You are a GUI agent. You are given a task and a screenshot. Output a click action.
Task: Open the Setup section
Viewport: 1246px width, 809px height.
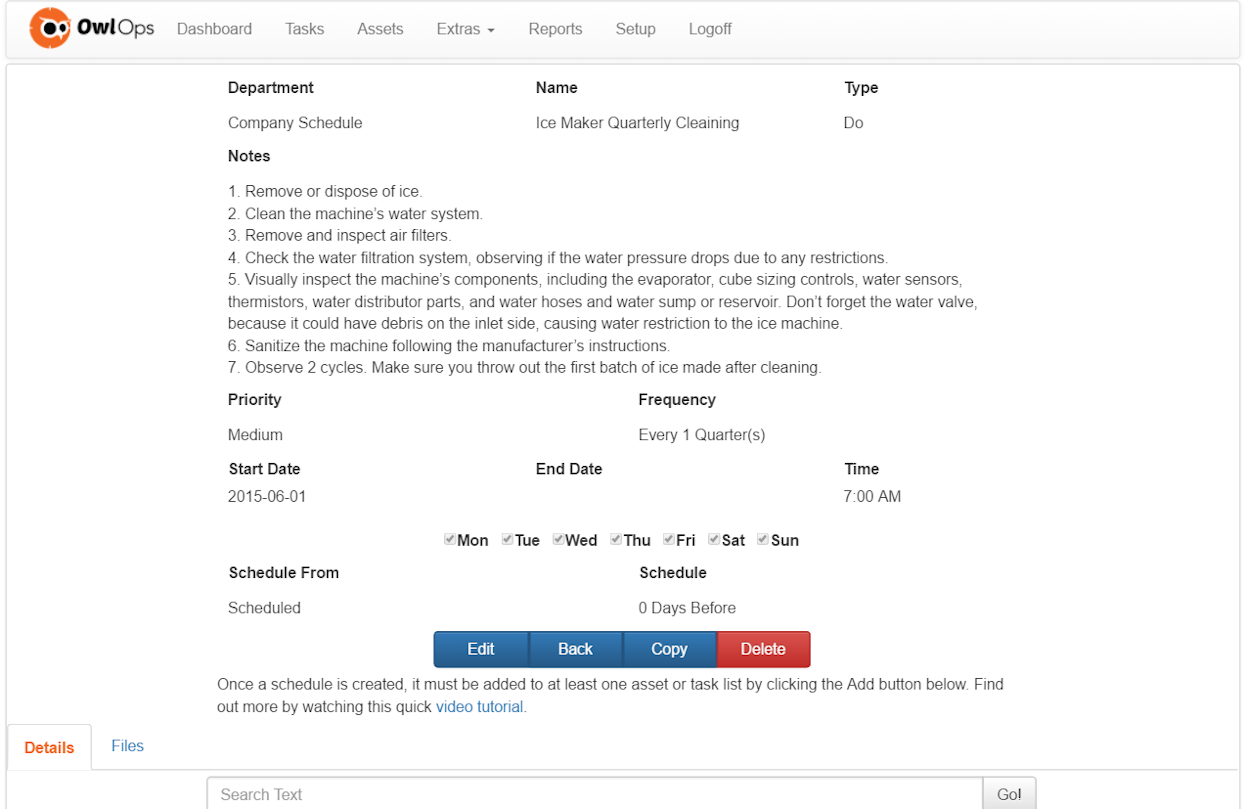click(x=635, y=29)
